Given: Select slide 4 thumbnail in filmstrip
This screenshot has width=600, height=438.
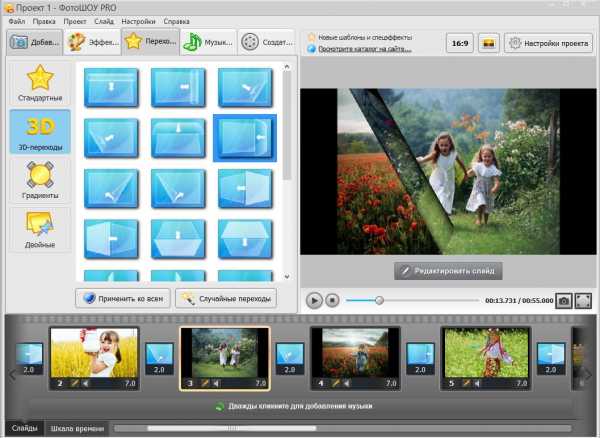Looking at the screenshot, I should (x=355, y=358).
